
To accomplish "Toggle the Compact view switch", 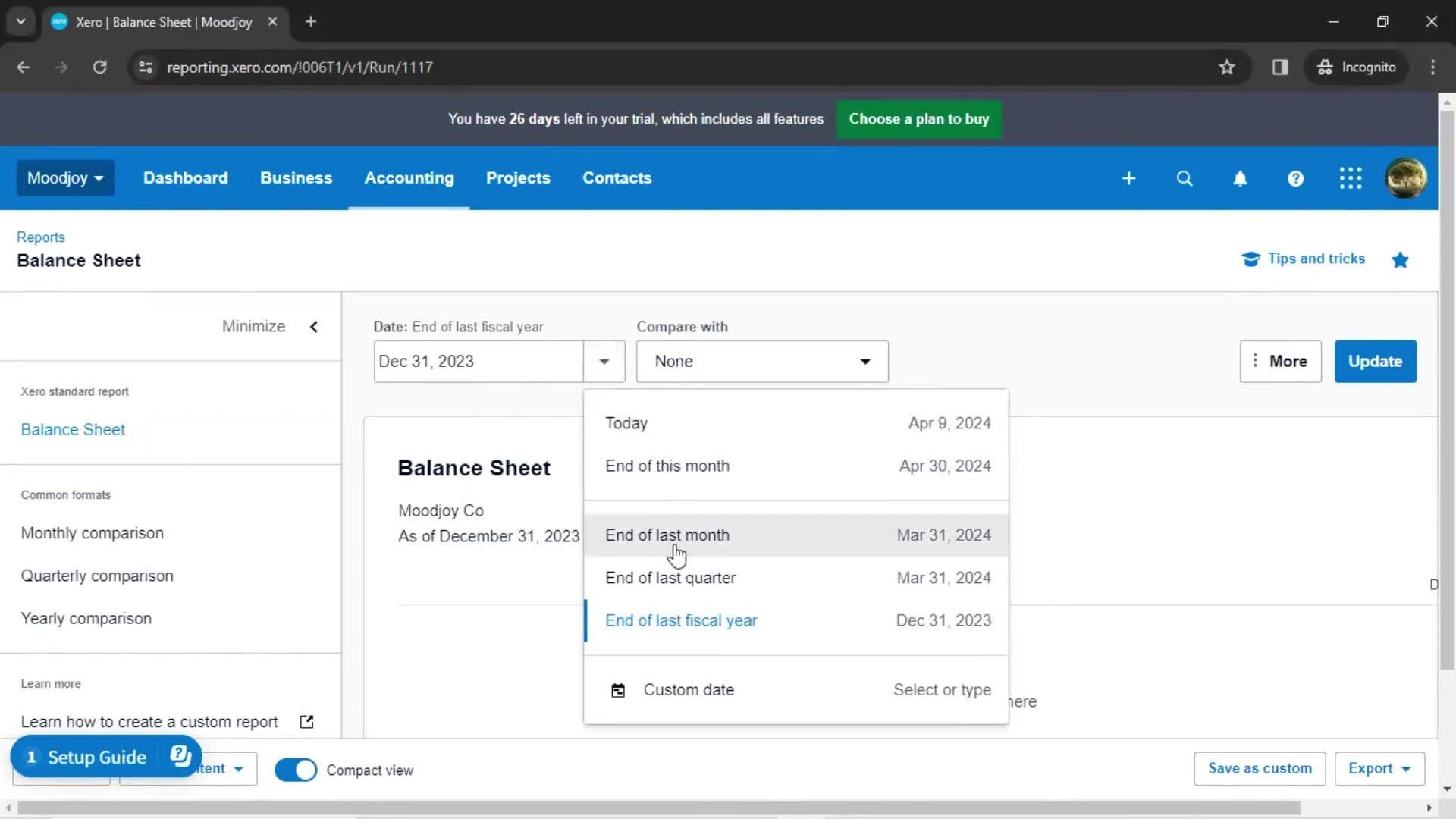I will [x=296, y=770].
